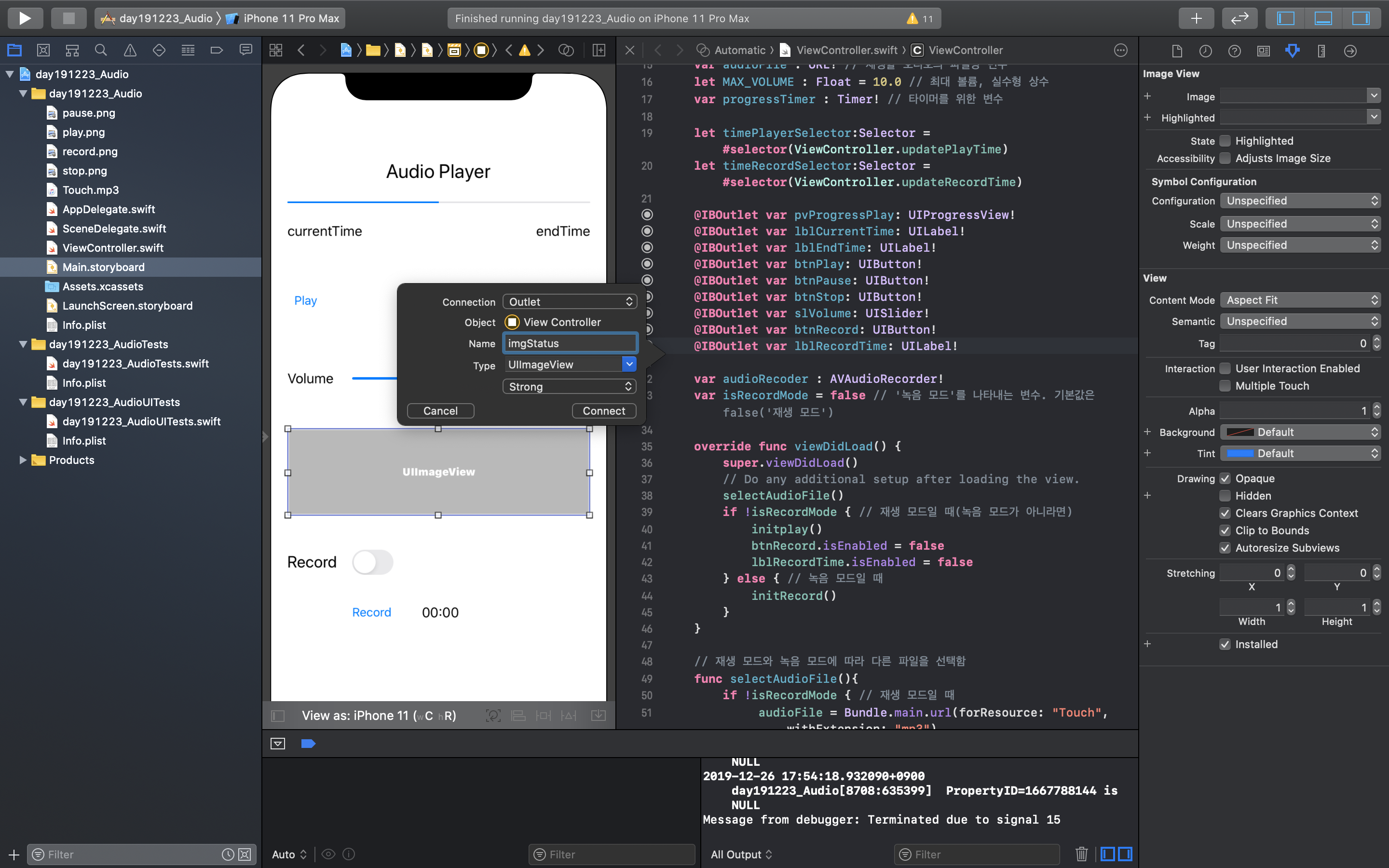This screenshot has height=868, width=1389.
Task: Open the Size inspector ruler icon
Action: coord(1321,51)
